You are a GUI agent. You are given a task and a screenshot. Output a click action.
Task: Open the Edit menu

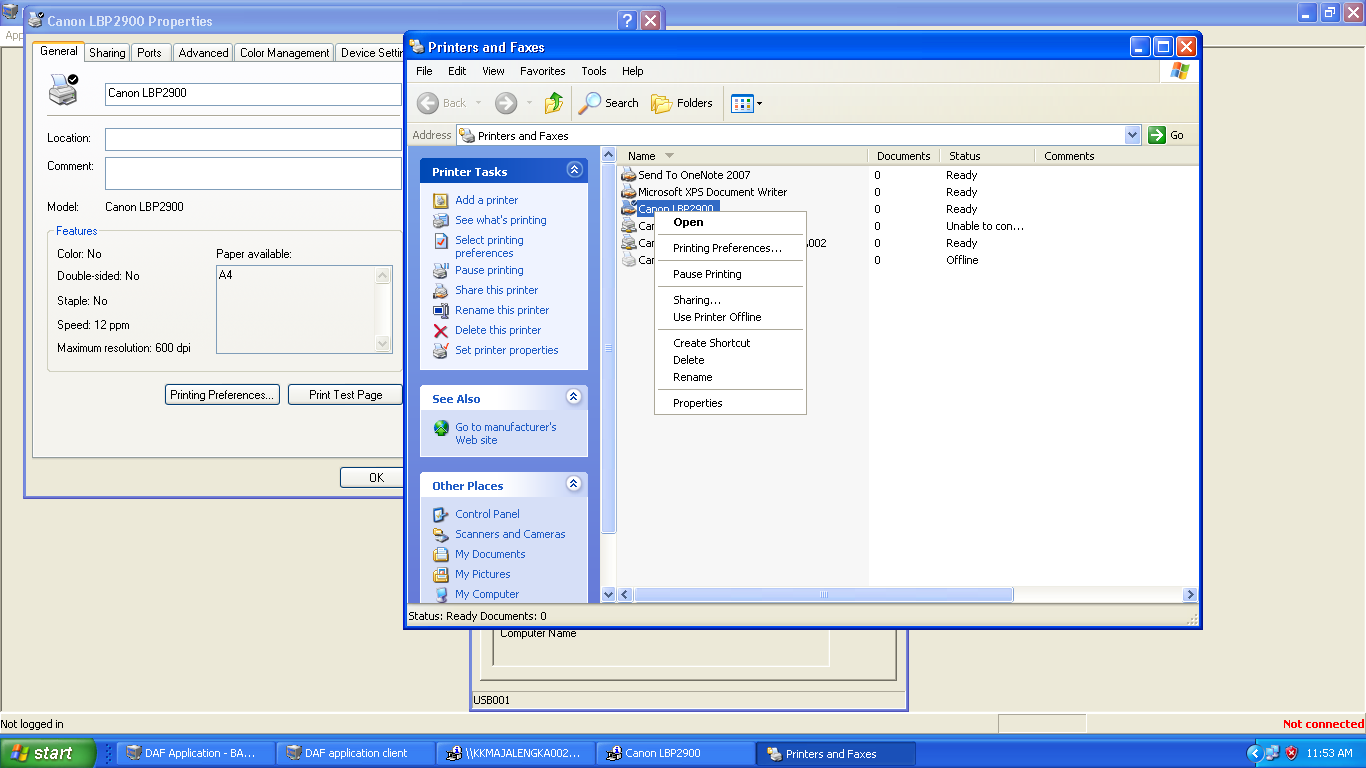457,71
